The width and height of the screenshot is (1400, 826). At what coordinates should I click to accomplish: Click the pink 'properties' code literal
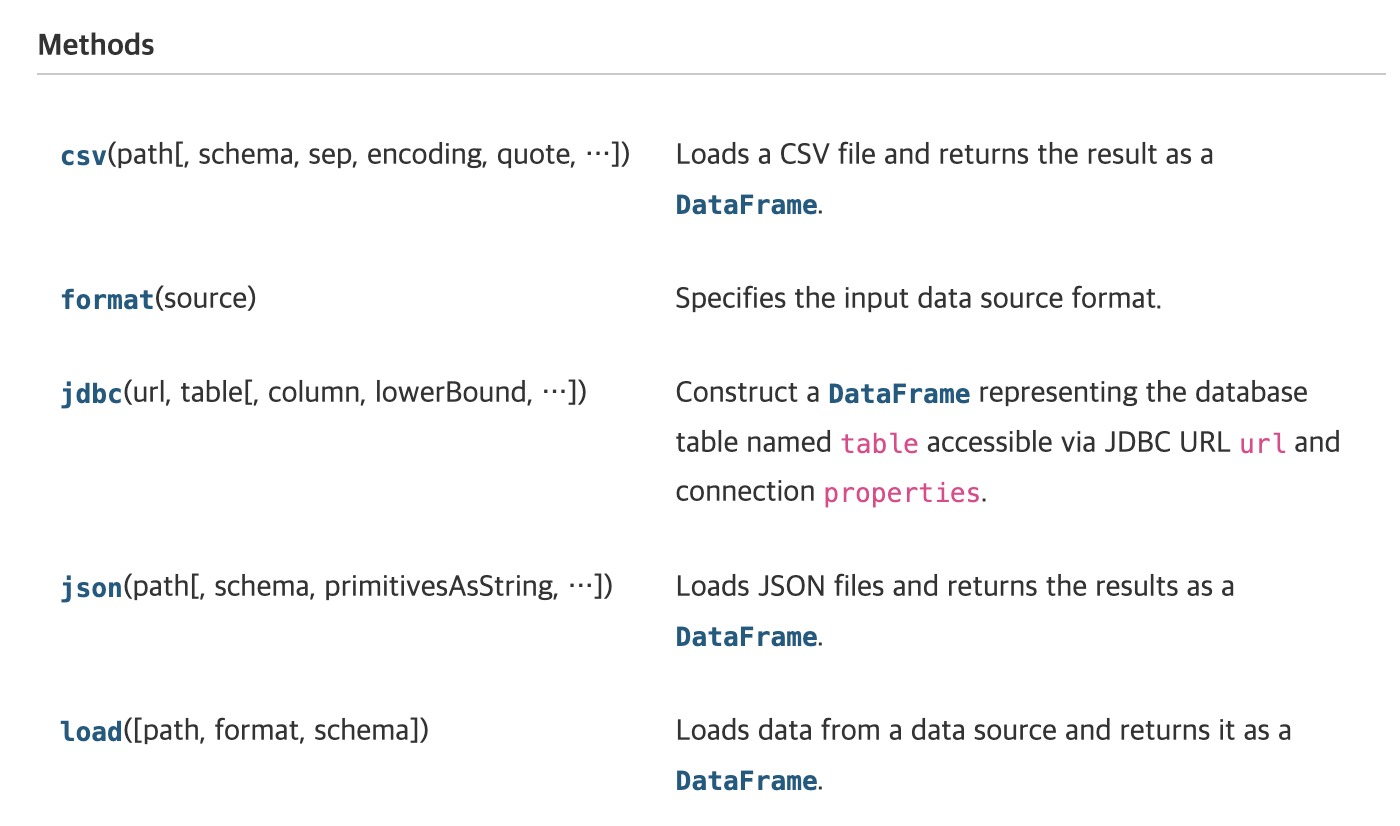pos(901,493)
